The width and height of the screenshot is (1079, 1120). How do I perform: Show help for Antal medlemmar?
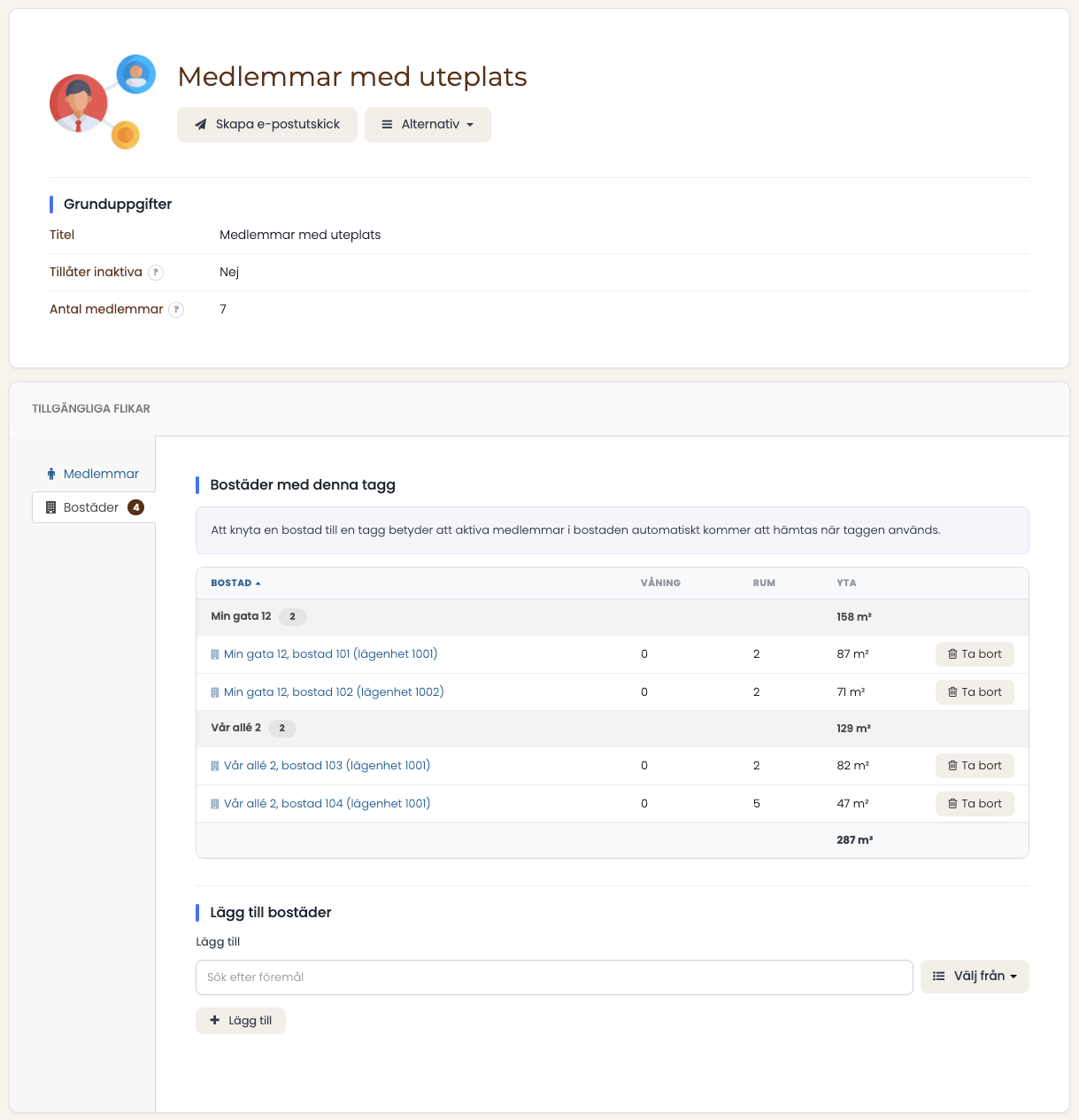pos(176,310)
